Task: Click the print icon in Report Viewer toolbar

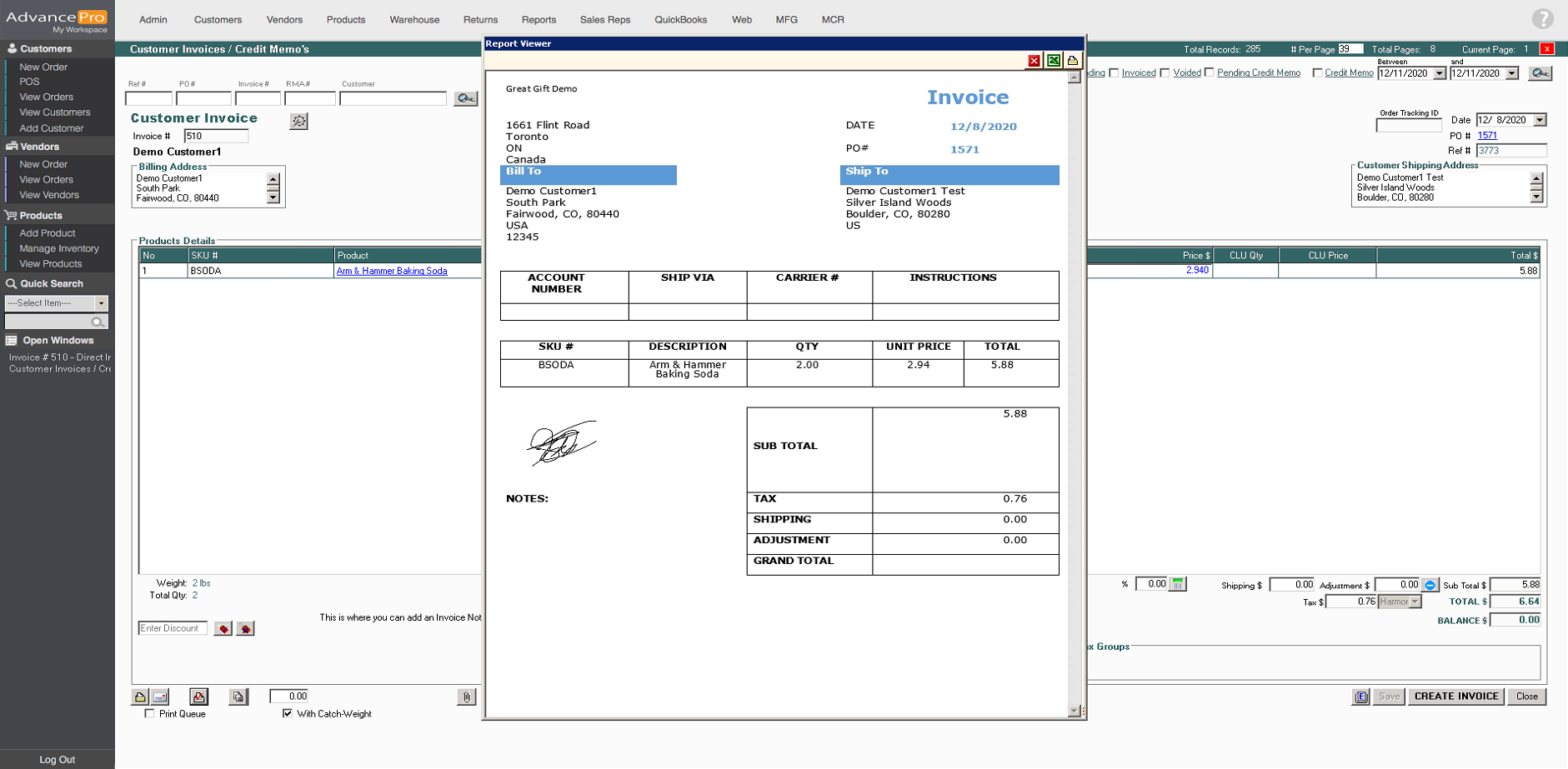Action: pos(1073,61)
